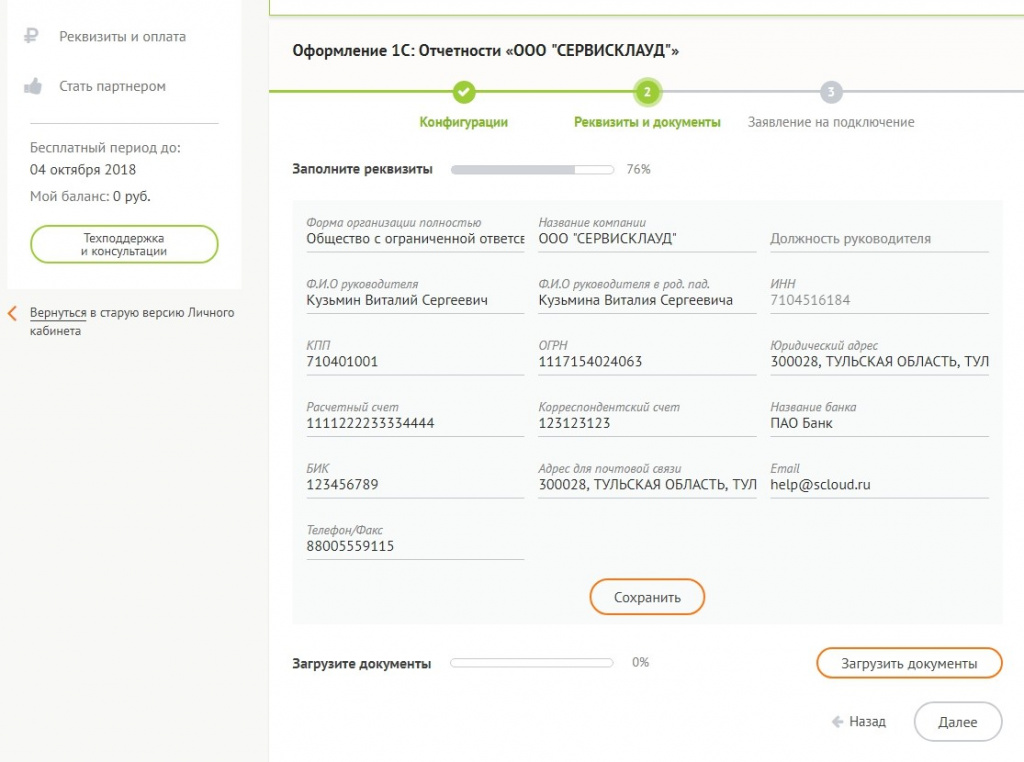This screenshot has width=1024, height=762.
Task: Click the ruble icon beside Реквизиты и оплата
Action: (31, 36)
